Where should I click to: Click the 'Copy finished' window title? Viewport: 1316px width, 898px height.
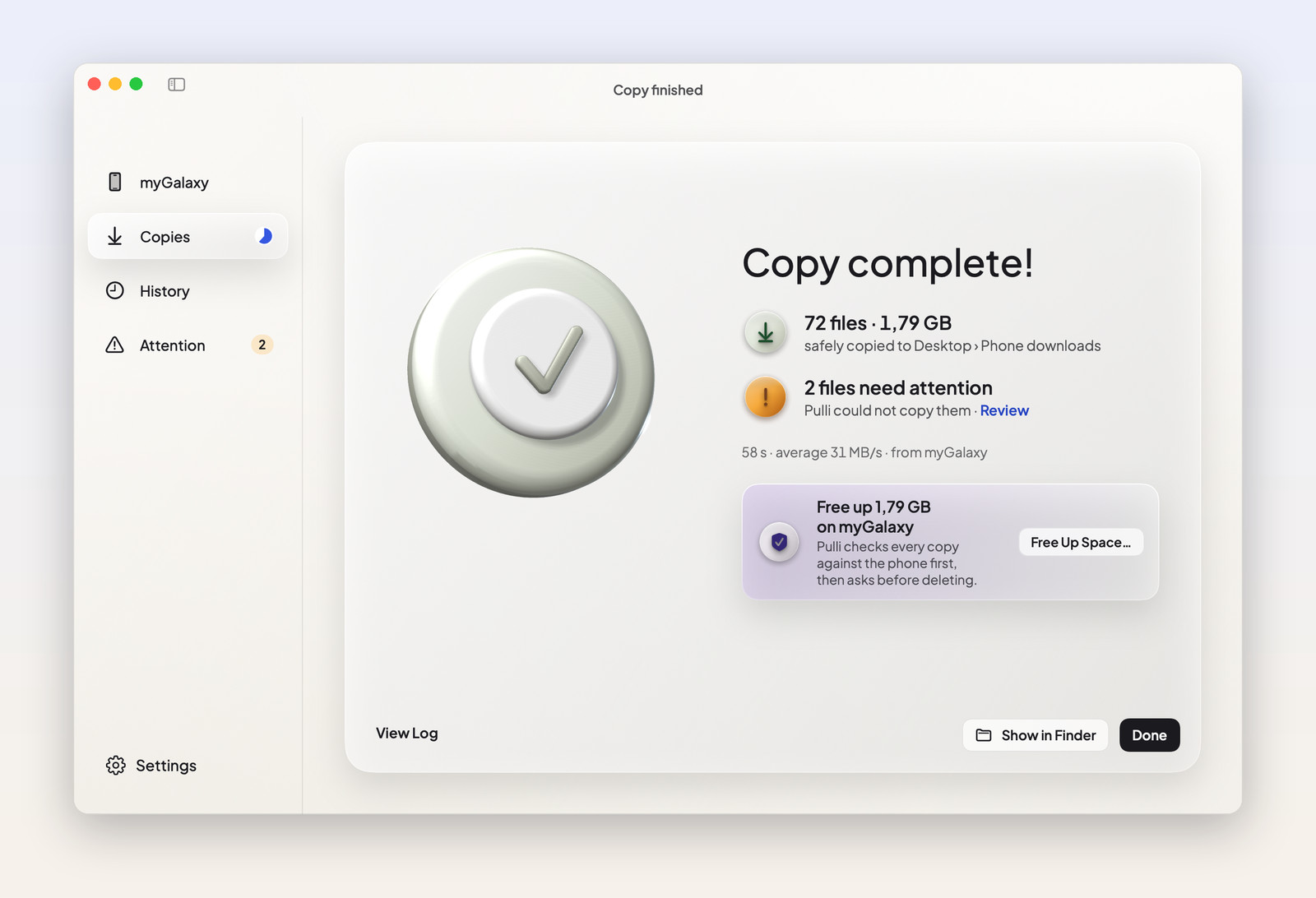tap(658, 90)
